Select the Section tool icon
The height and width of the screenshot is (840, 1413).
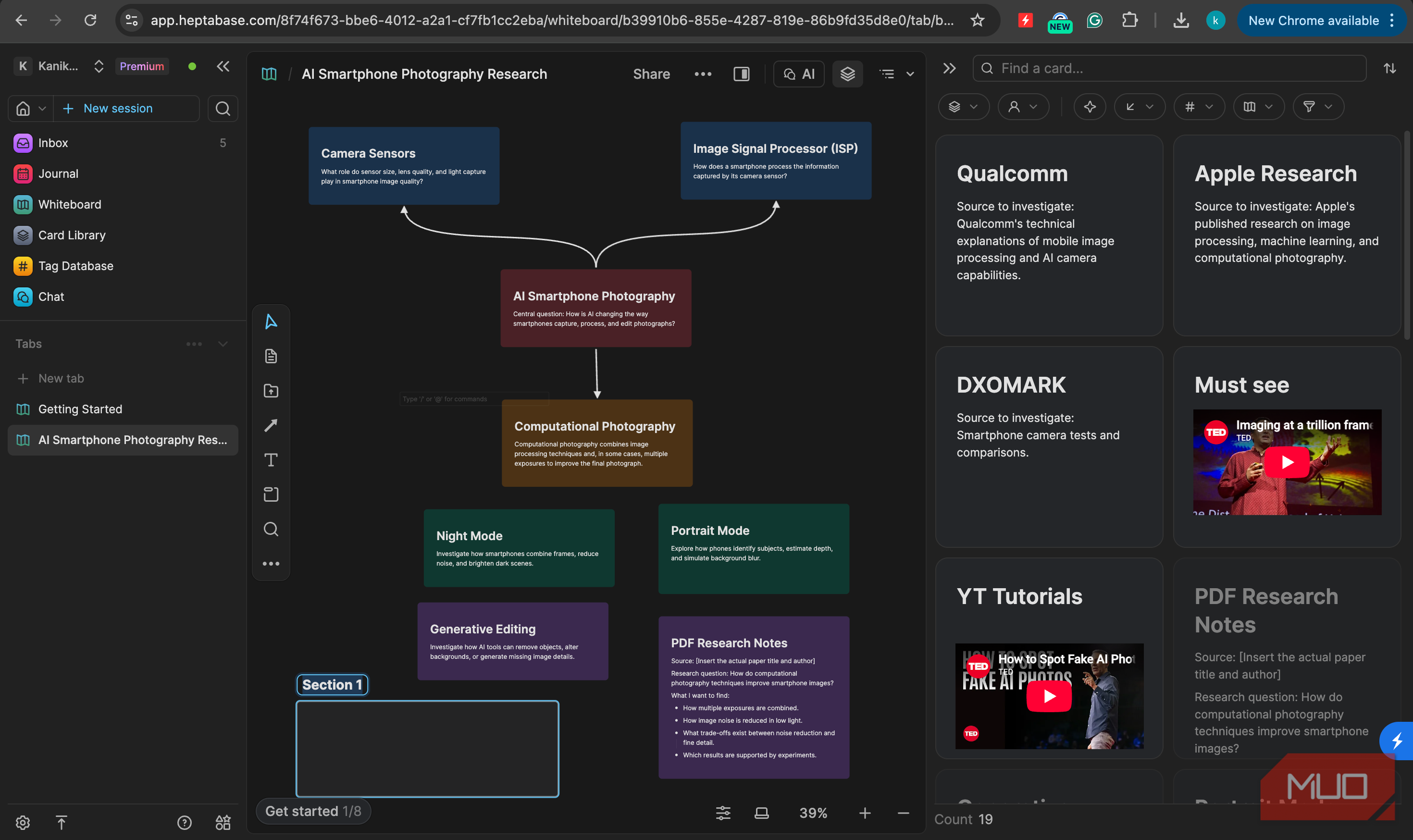(x=271, y=494)
